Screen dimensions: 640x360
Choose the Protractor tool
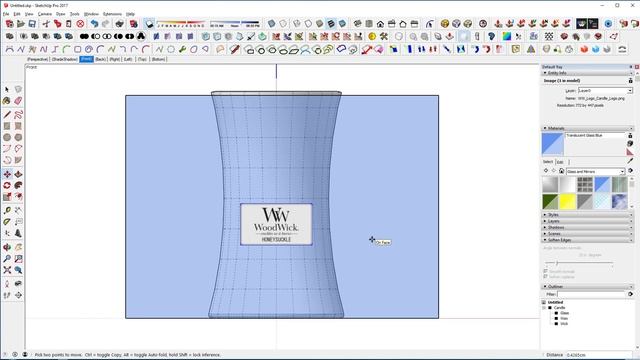(x=7, y=222)
